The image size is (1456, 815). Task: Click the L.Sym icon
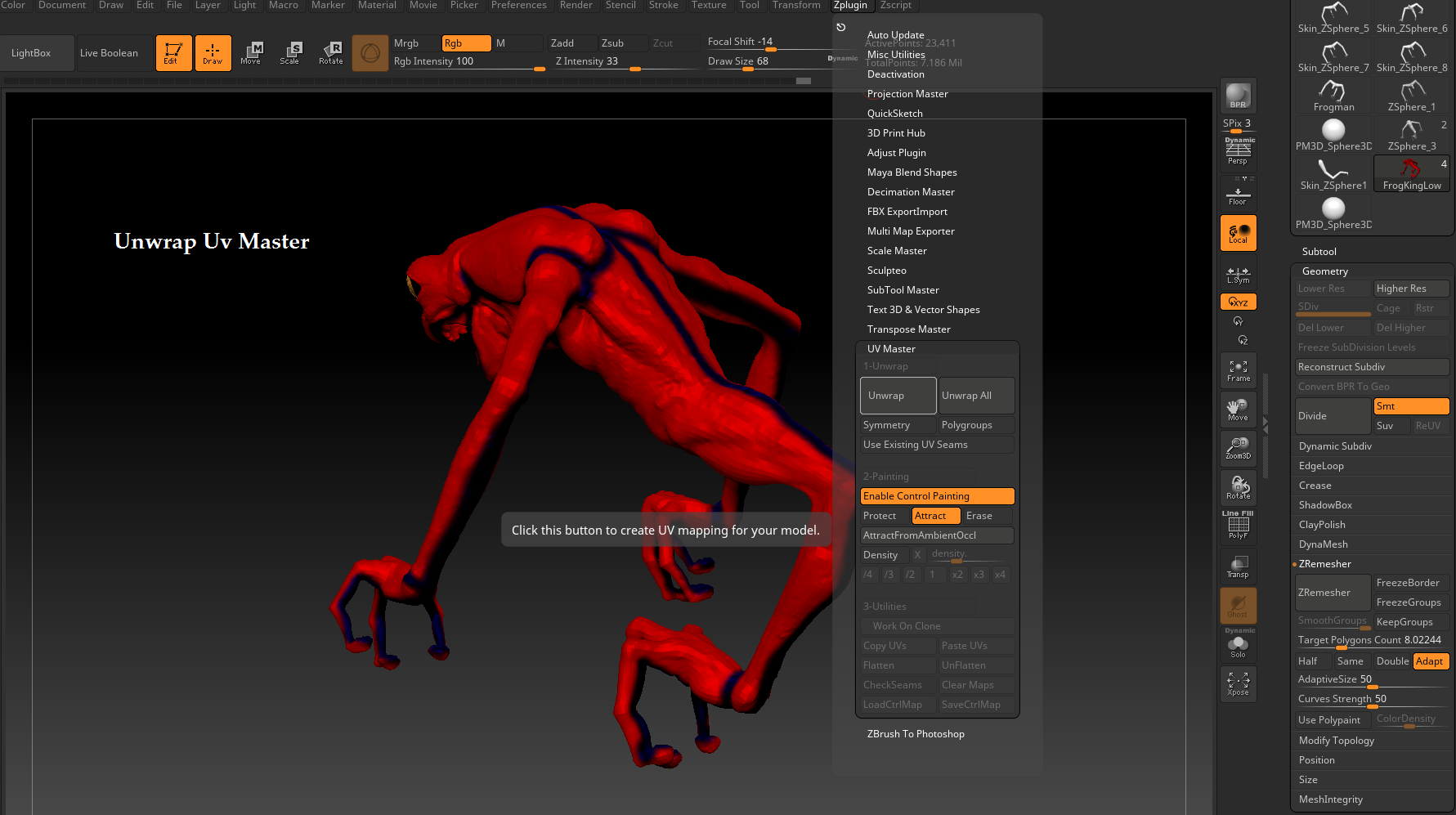(x=1238, y=275)
